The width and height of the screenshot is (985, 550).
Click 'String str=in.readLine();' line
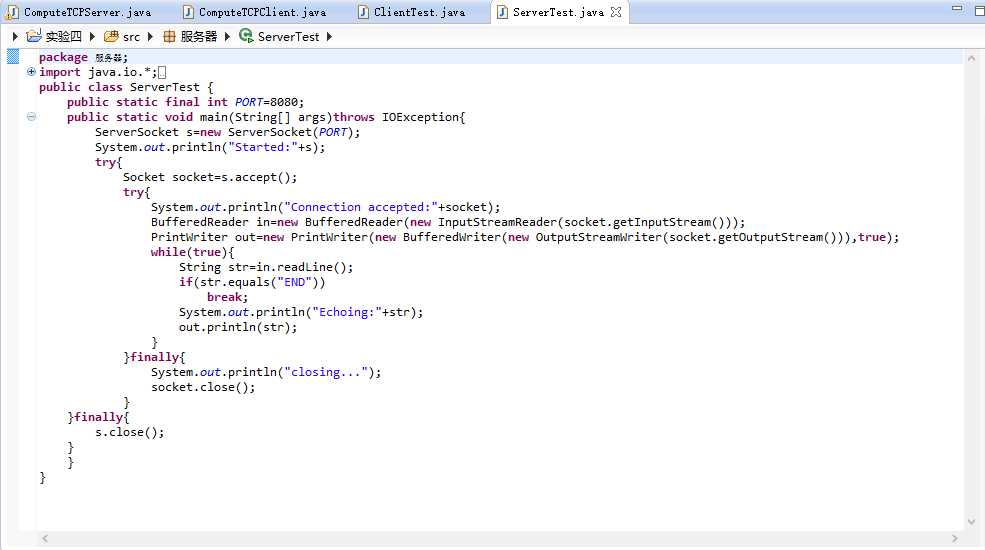[x=266, y=267]
